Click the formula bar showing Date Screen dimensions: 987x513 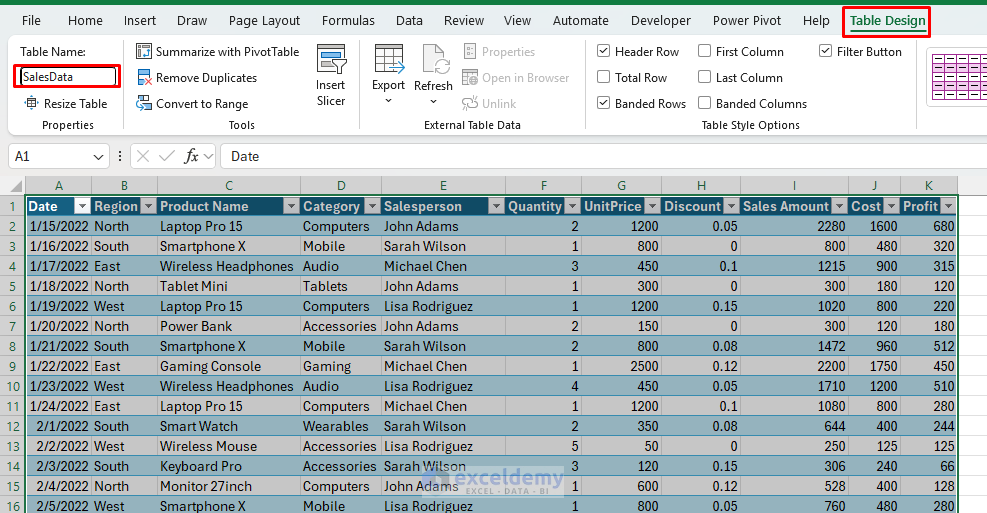tap(603, 156)
